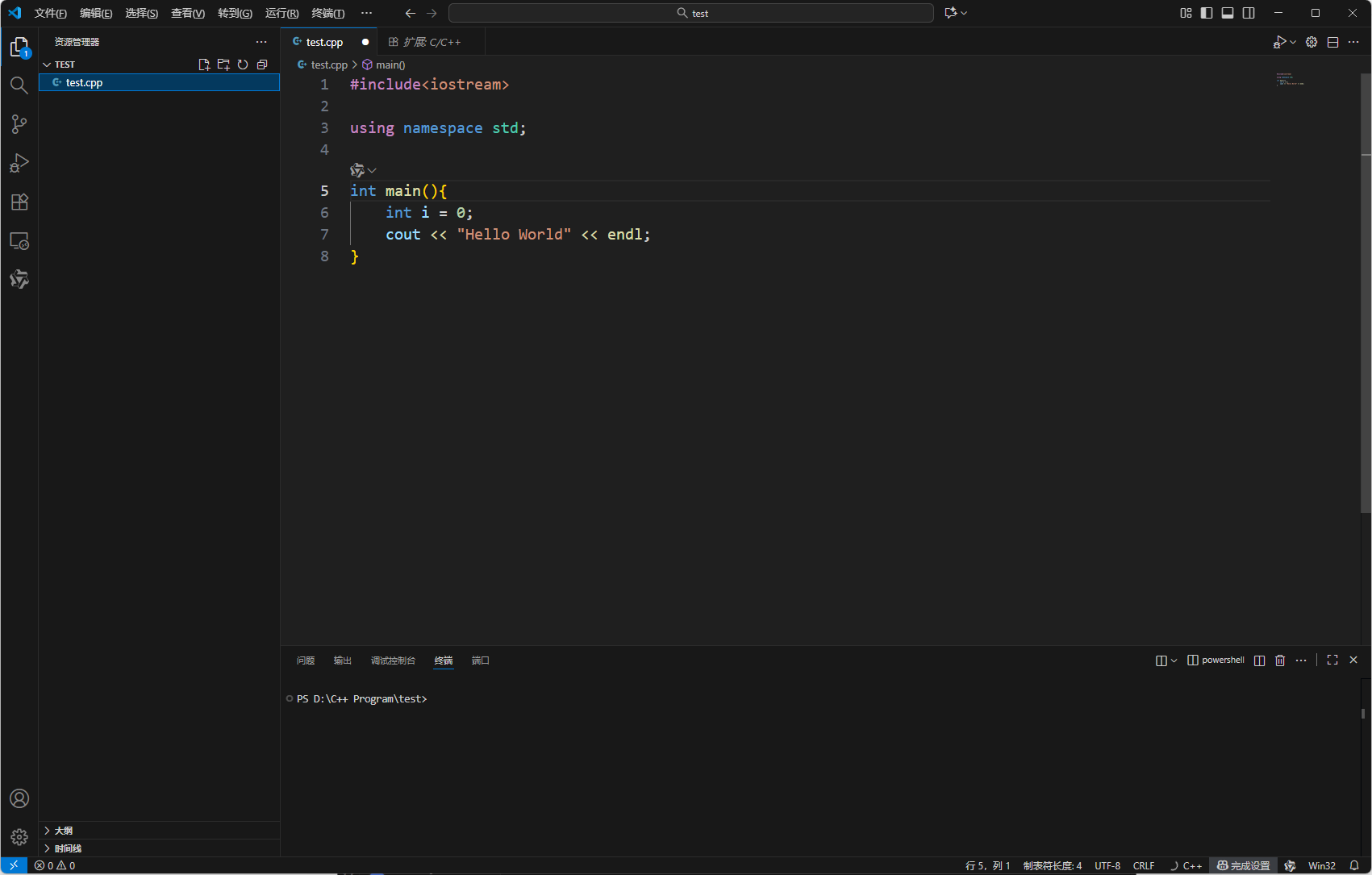Expand the 时间线 timeline section

(x=68, y=848)
